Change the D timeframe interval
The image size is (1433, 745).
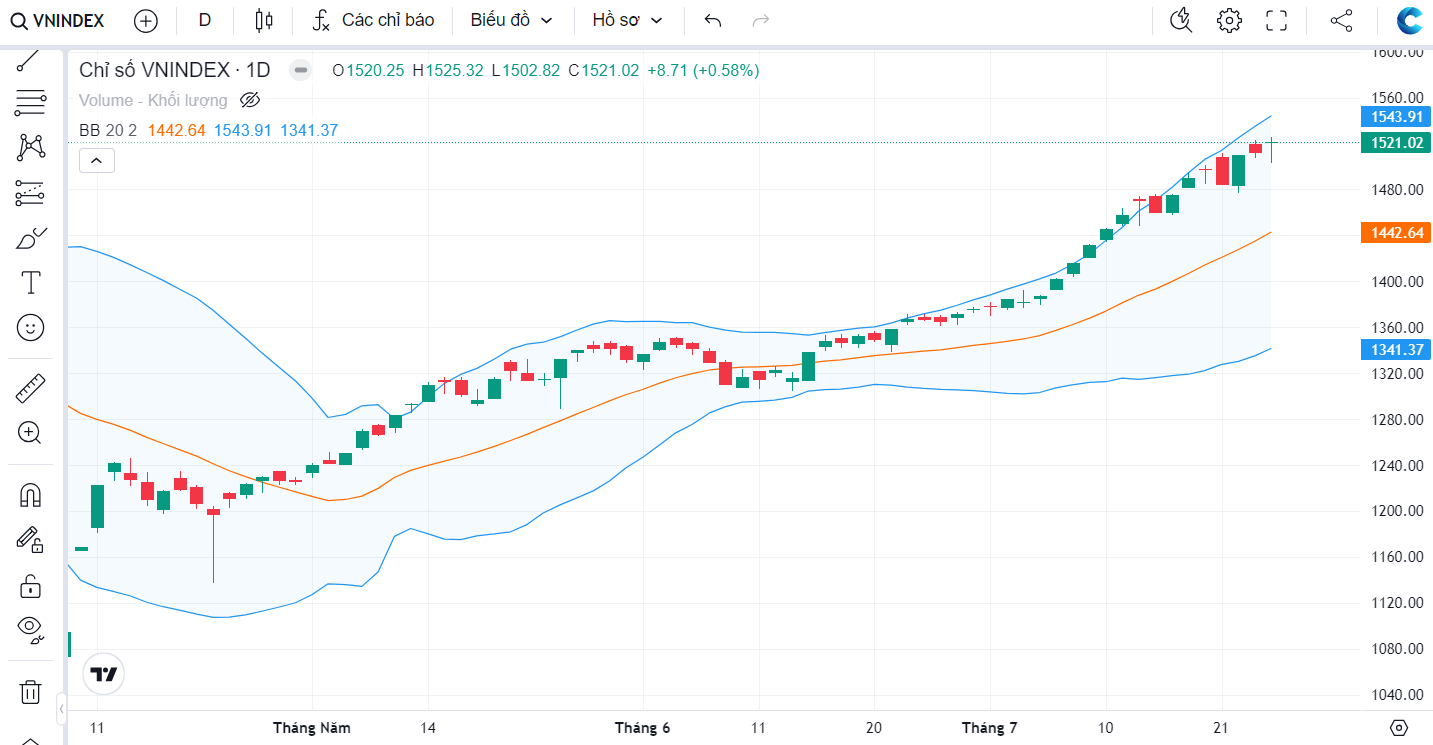point(205,20)
